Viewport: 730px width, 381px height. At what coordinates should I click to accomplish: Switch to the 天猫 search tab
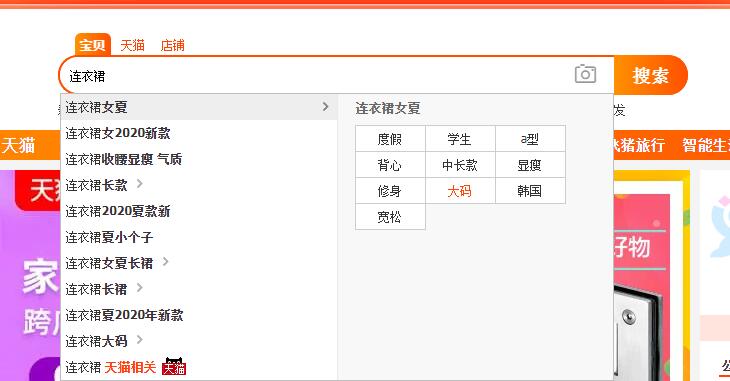(133, 45)
